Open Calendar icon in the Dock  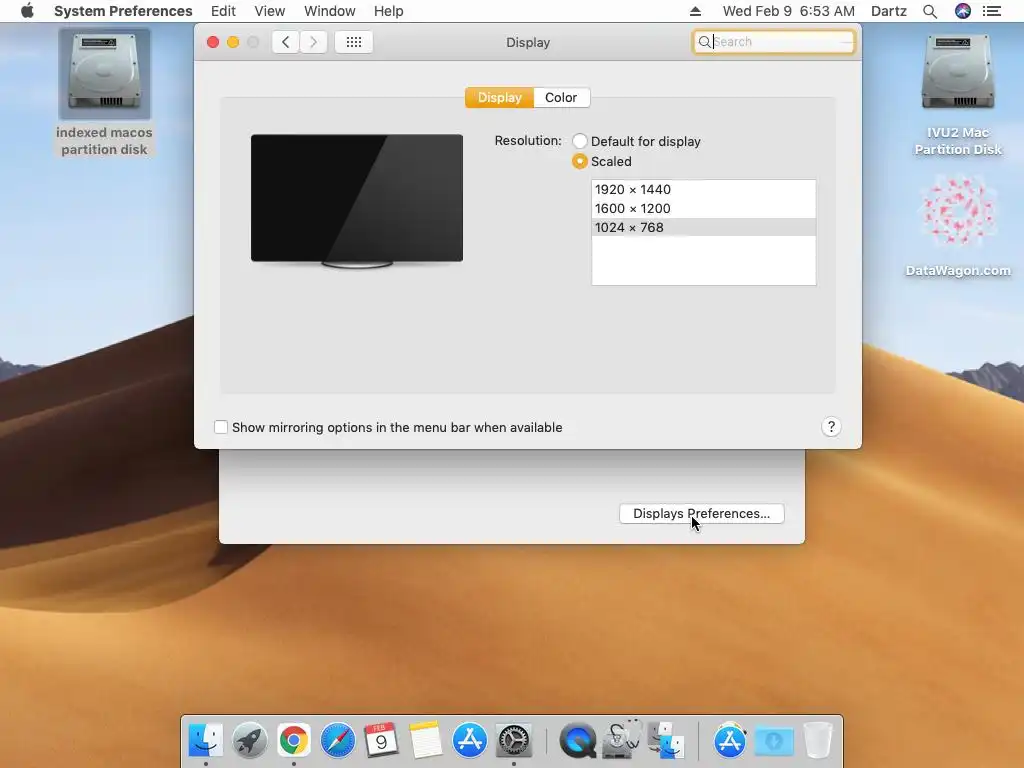coord(381,740)
